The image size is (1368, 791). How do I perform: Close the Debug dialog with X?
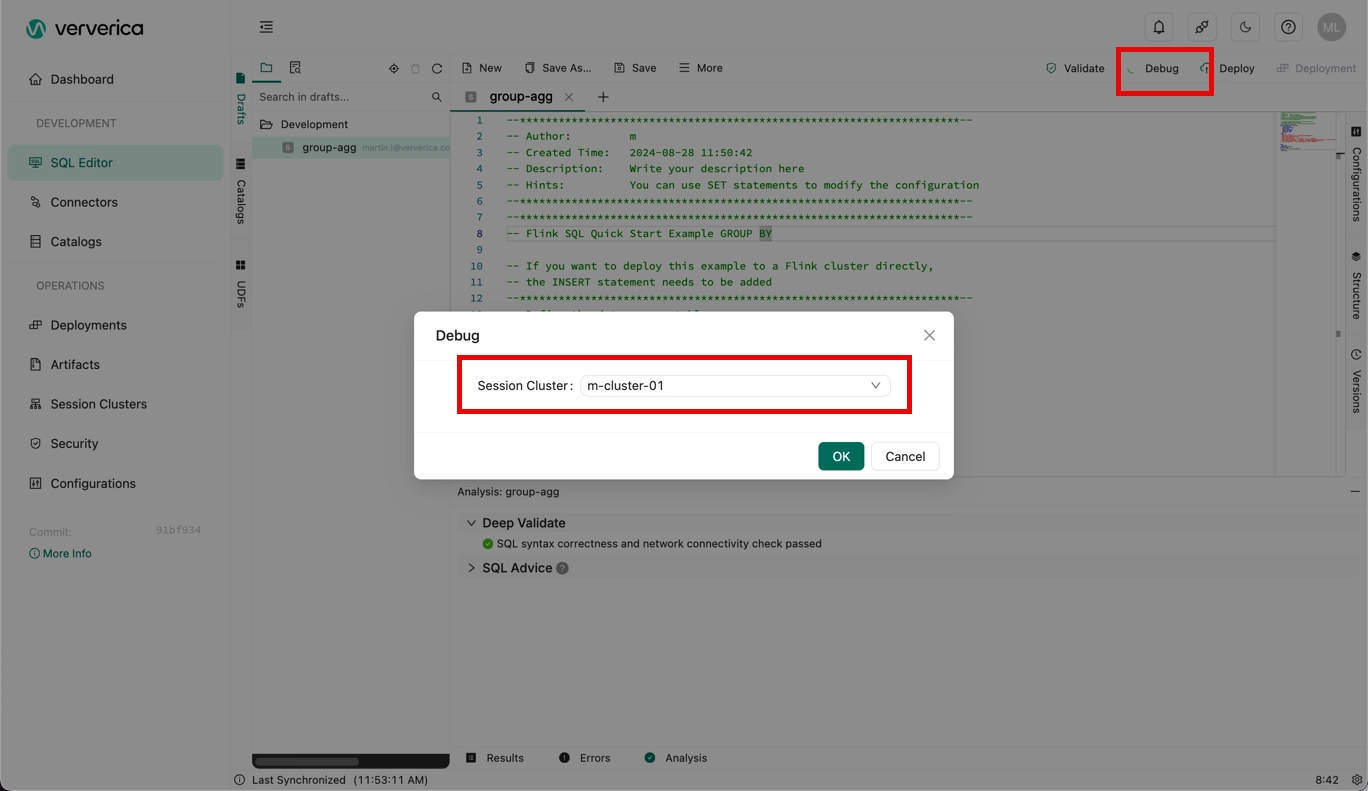929,335
